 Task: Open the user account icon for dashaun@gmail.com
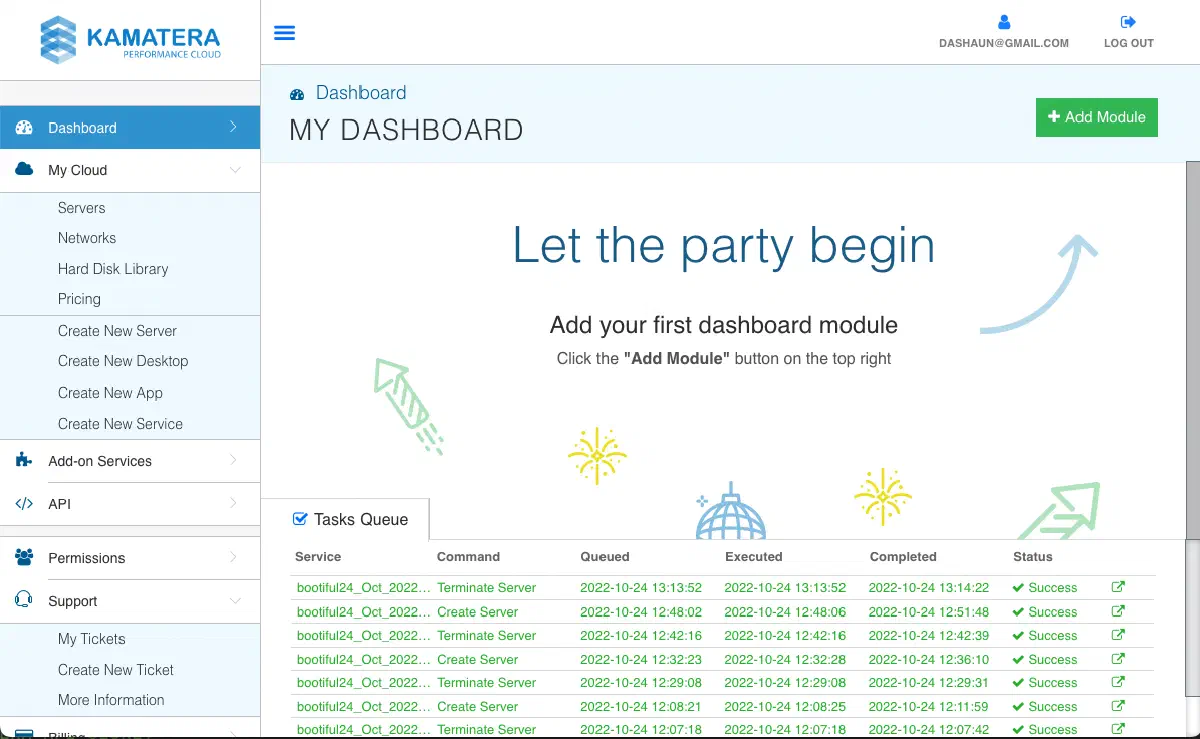[x=1004, y=22]
